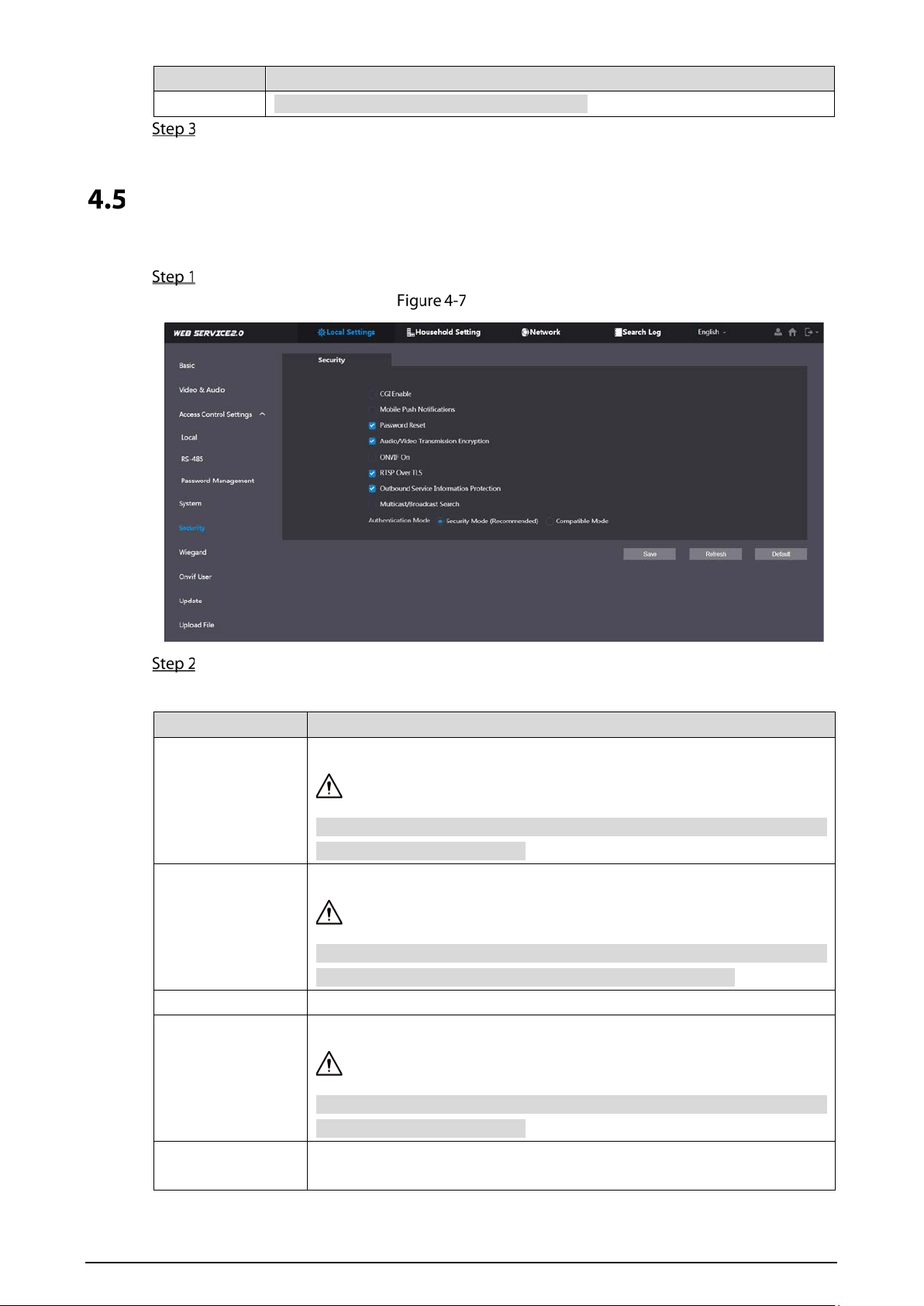Click the Refresh button
924x1306 pixels.
click(715, 554)
